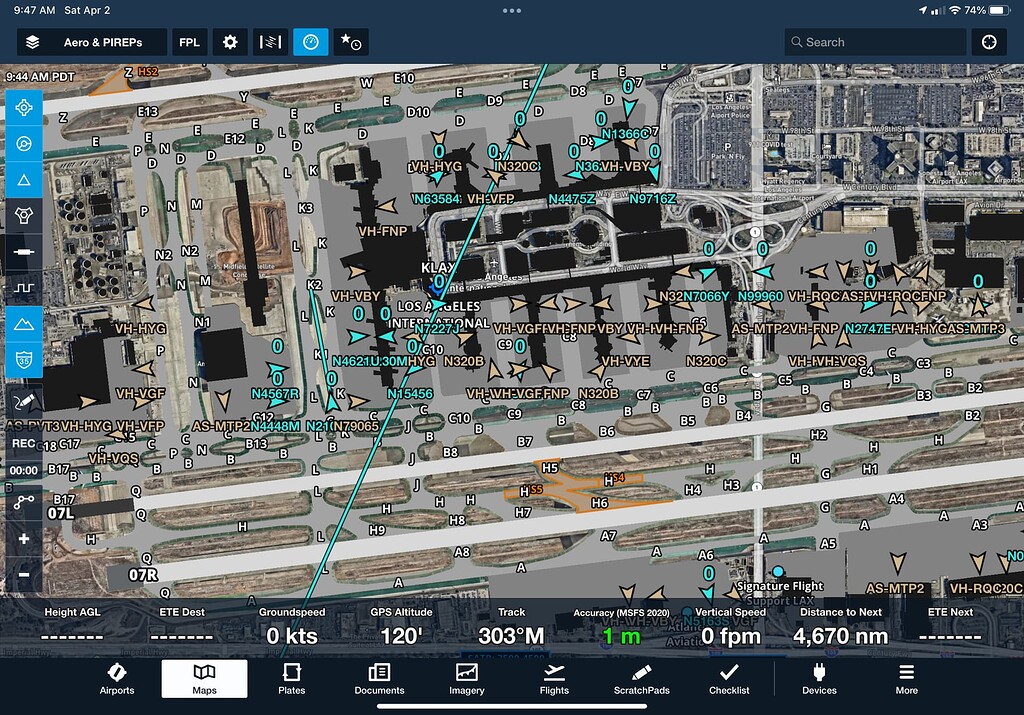Viewport: 1024px width, 715px height.
Task: Switch to the Airports tab
Action: [x=117, y=679]
